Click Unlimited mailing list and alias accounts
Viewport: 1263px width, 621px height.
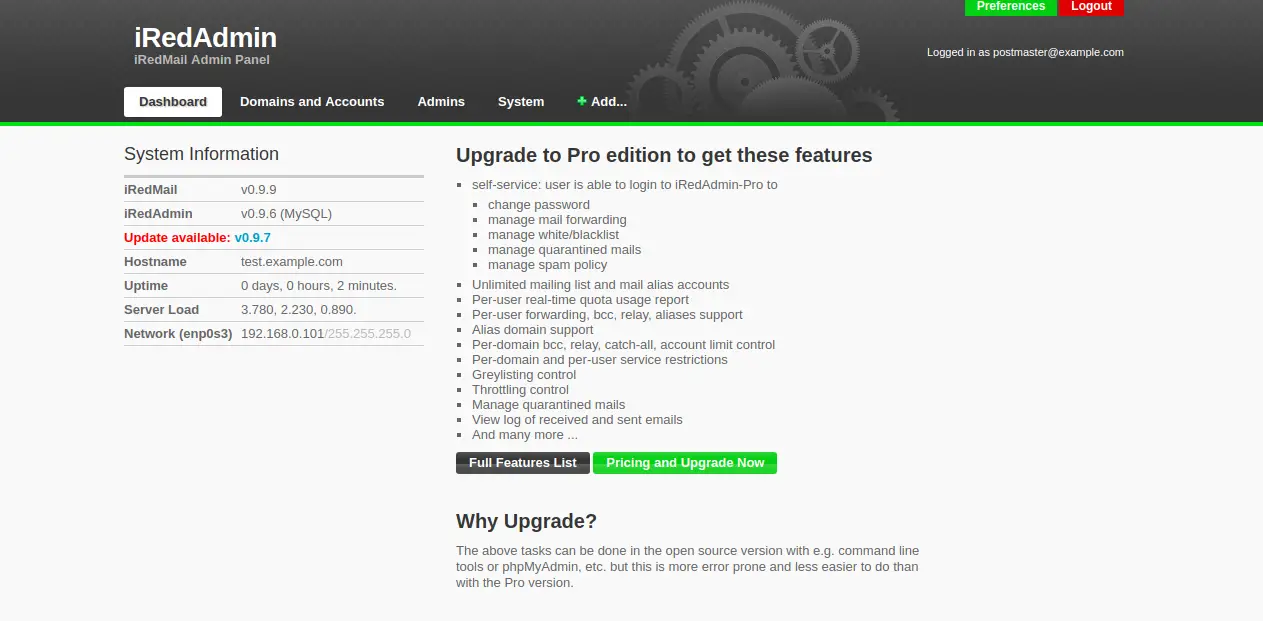tap(601, 285)
